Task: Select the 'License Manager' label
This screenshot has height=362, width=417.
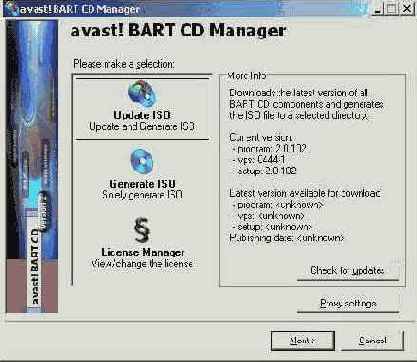Action: [143, 252]
